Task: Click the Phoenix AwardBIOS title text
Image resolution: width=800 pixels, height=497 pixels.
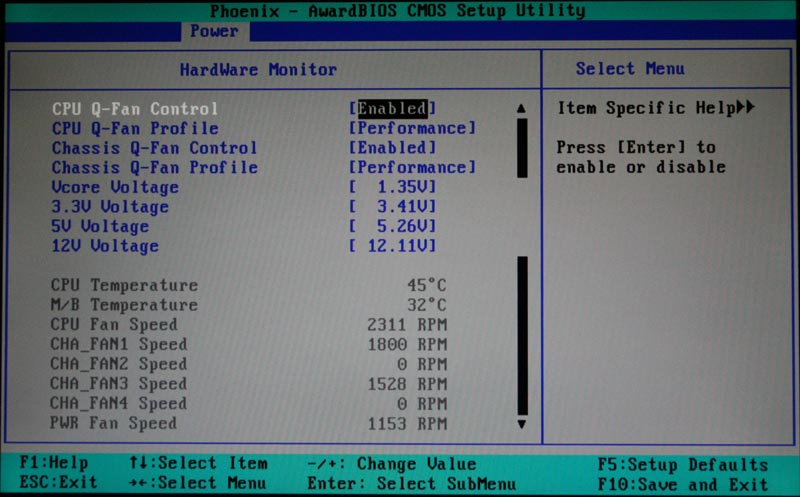Action: (x=397, y=11)
